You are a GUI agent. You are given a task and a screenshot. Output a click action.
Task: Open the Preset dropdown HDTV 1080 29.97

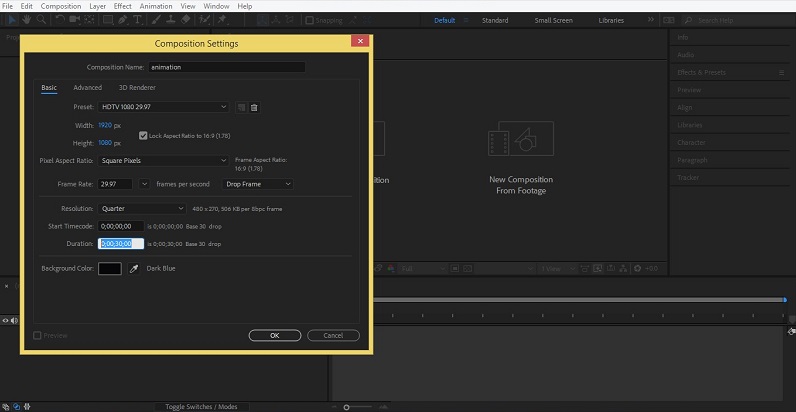click(x=163, y=107)
